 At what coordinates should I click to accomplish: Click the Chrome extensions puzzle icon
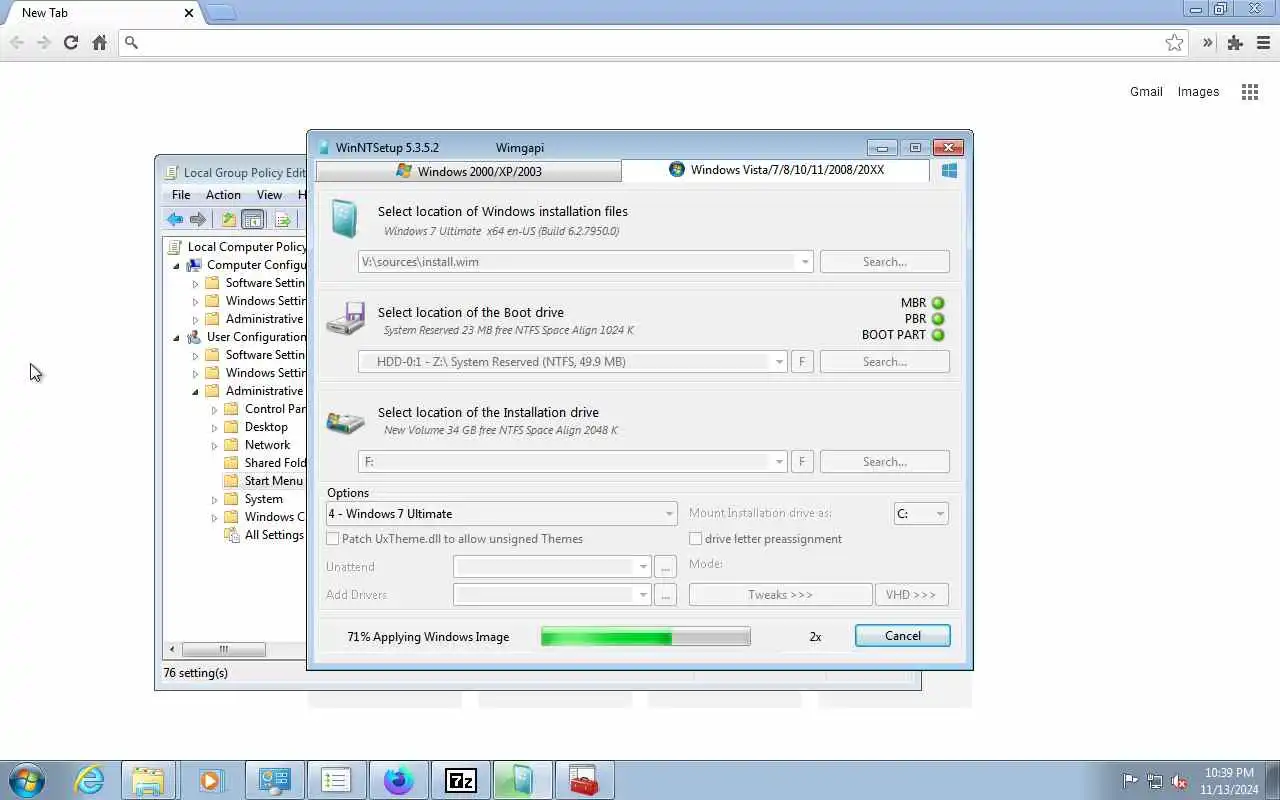tap(1235, 43)
